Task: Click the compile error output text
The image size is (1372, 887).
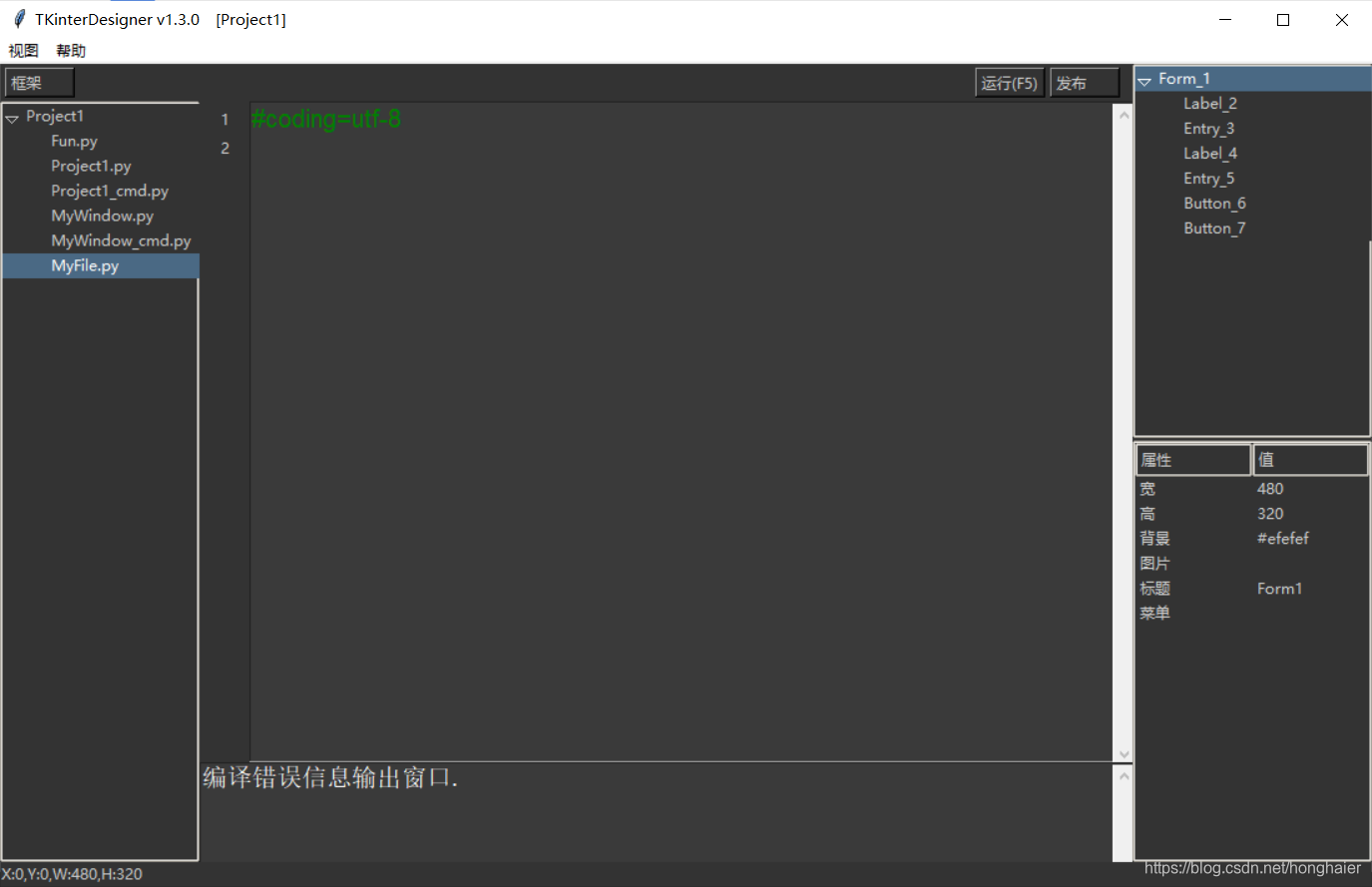Action: tap(330, 778)
